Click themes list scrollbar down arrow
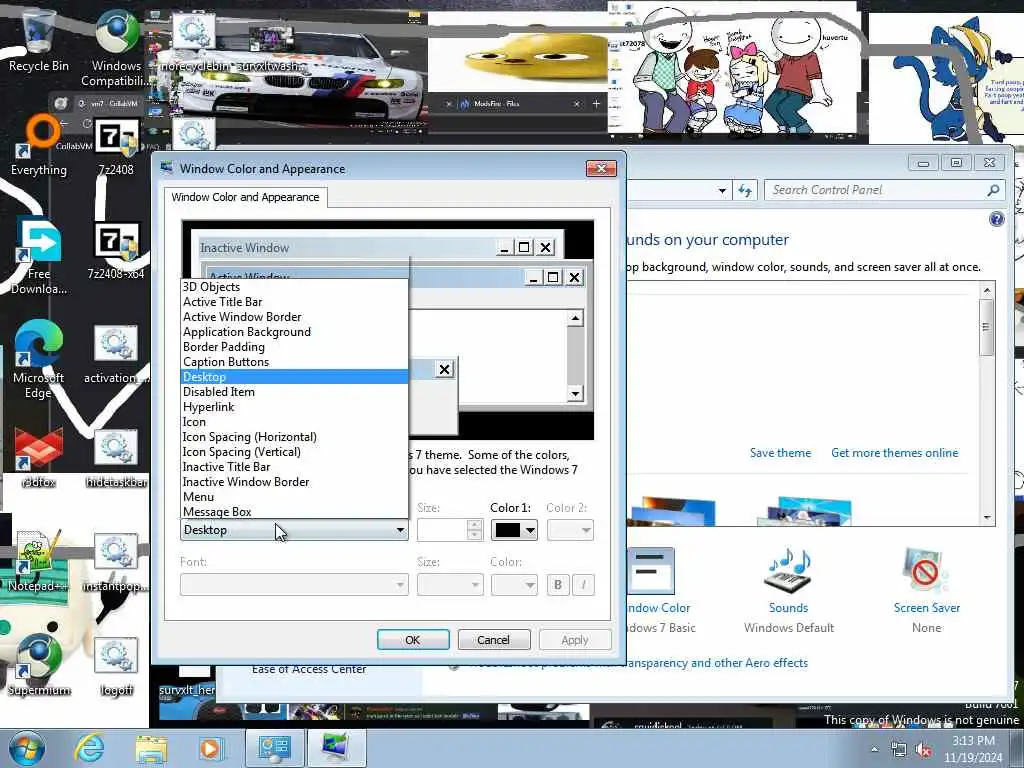The image size is (1024, 768). 987,517
